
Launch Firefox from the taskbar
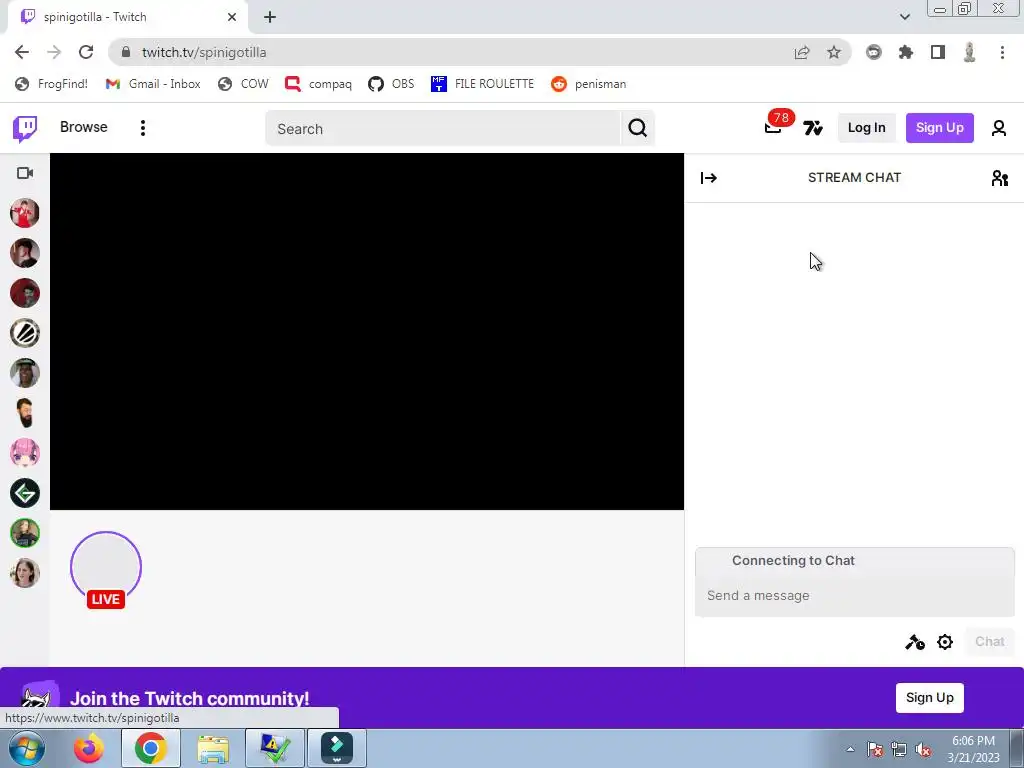click(88, 748)
